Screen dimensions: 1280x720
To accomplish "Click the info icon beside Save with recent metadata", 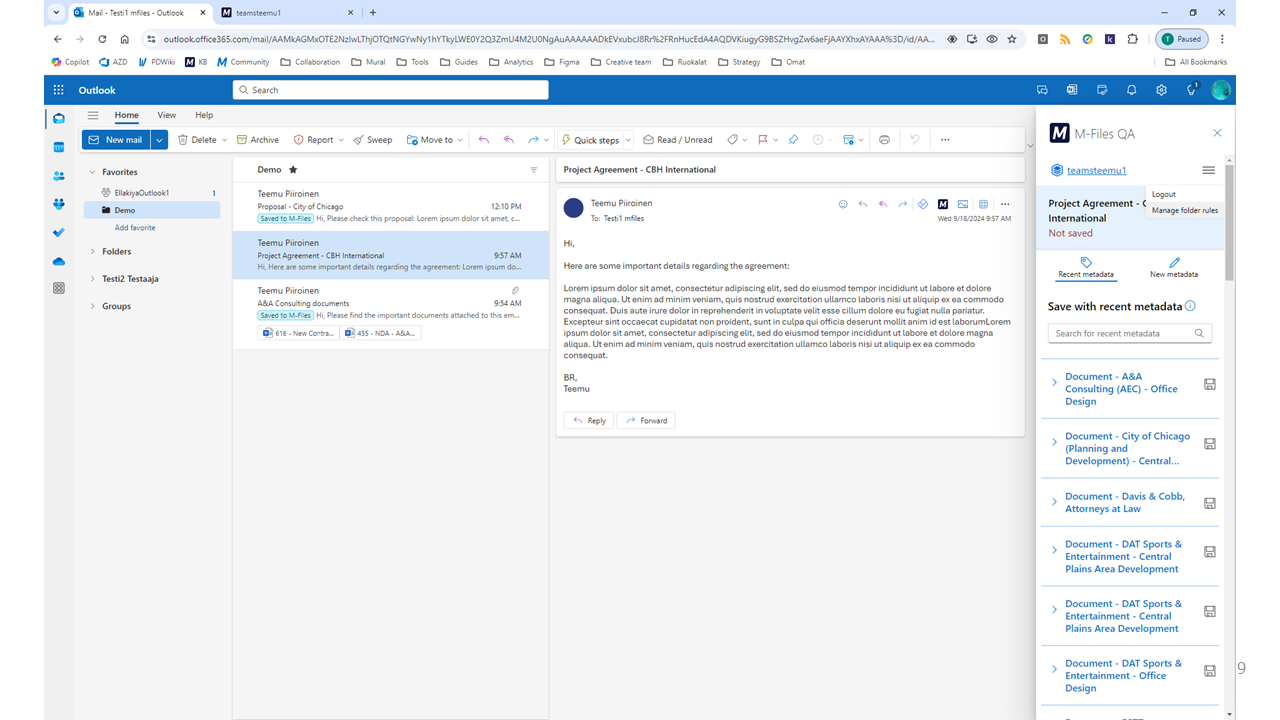I will point(1190,306).
